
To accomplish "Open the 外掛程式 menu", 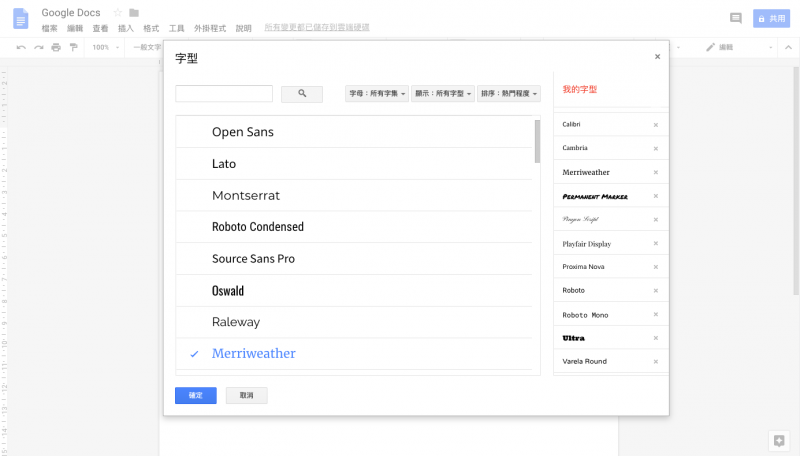I will point(210,29).
